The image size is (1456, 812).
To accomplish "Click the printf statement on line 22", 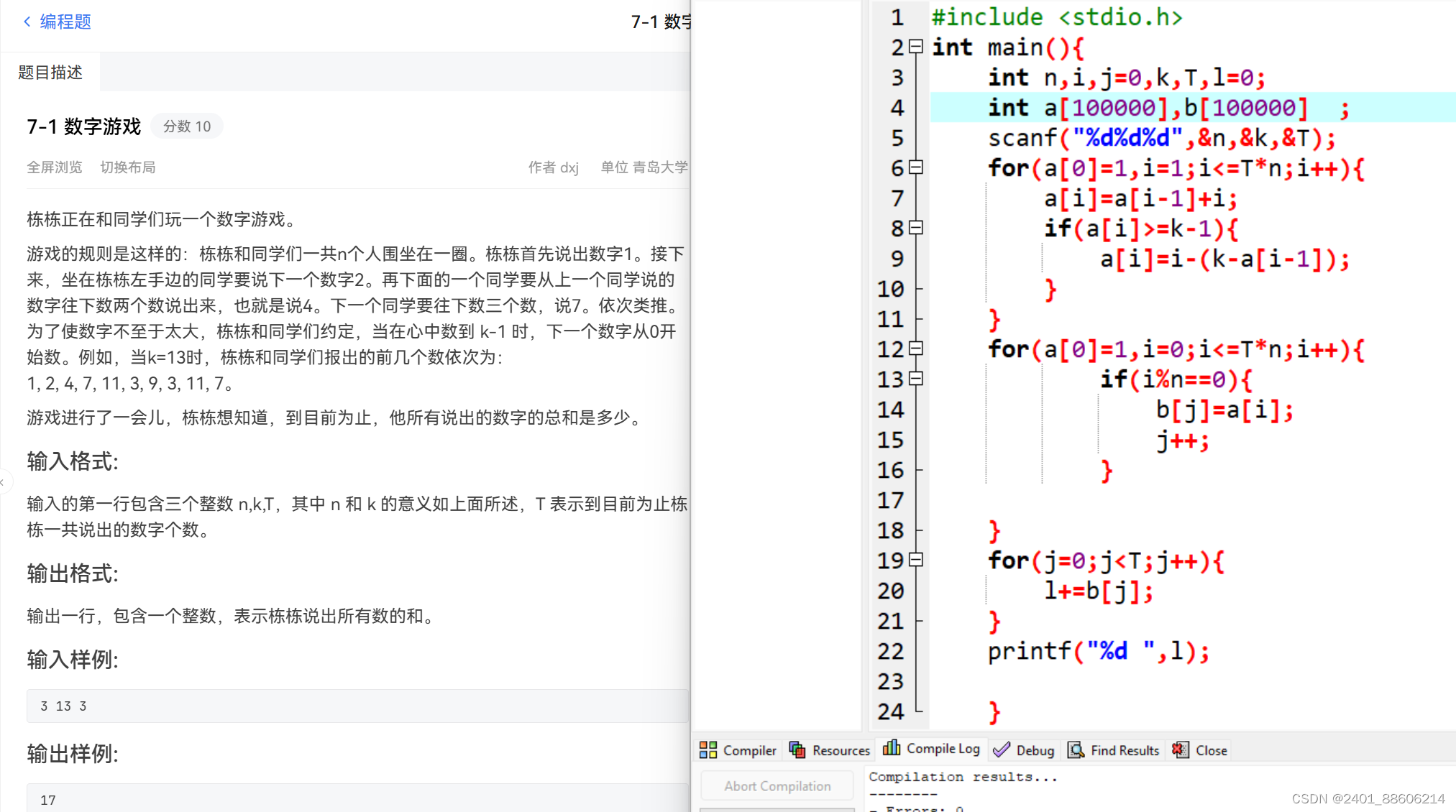I will click(1098, 651).
